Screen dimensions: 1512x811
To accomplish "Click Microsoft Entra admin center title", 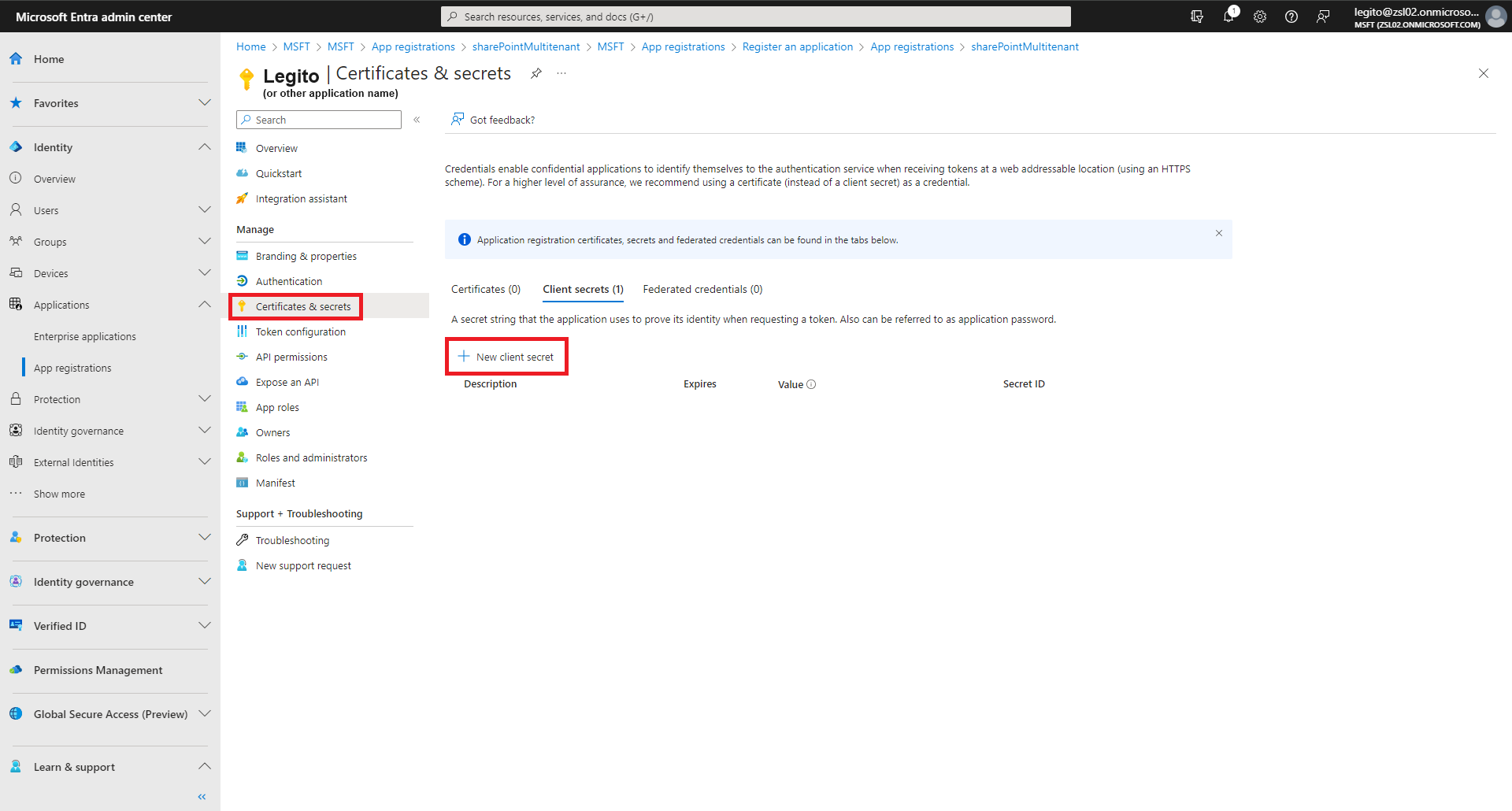I will pos(94,17).
